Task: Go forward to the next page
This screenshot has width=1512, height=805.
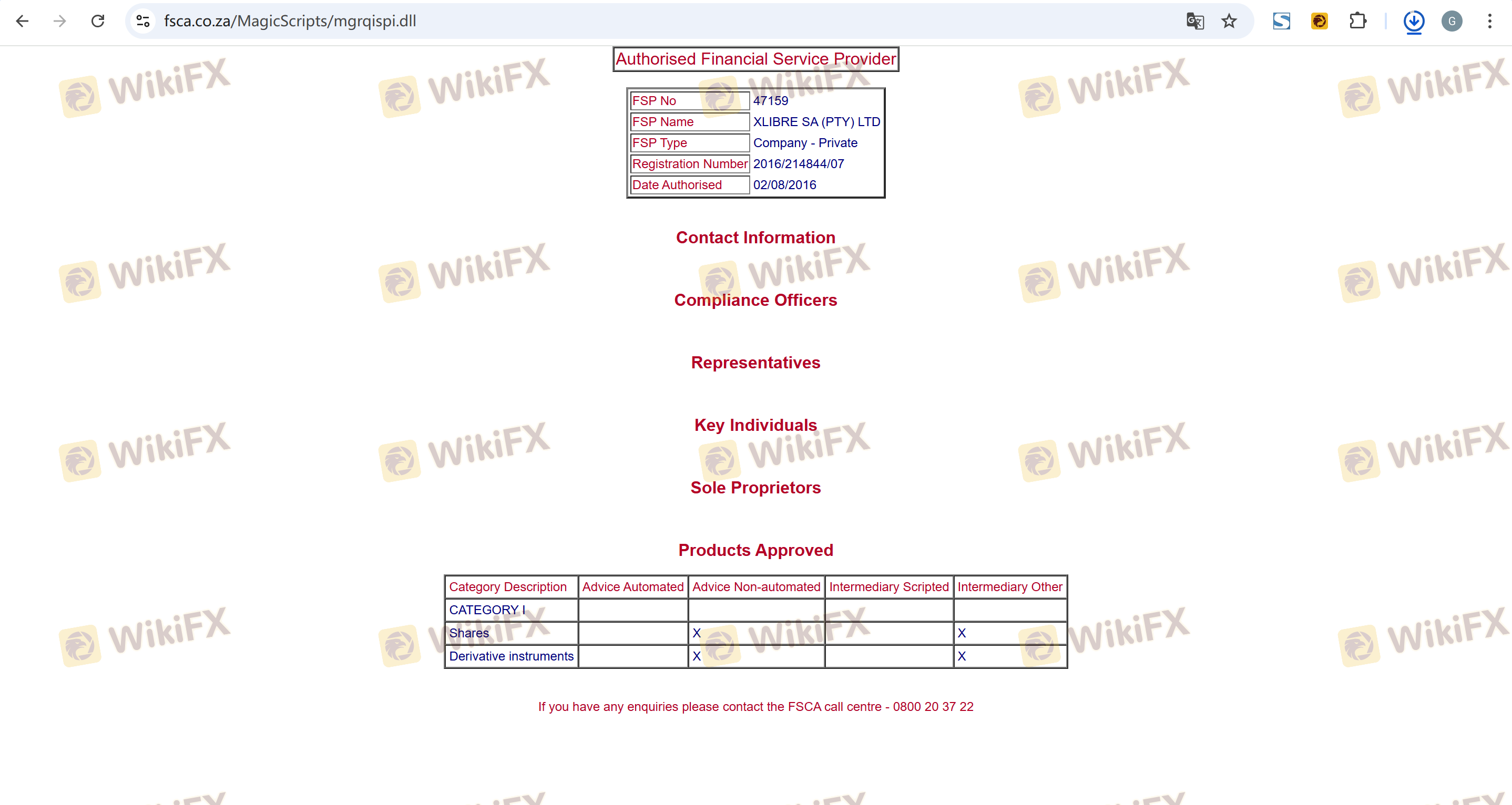Action: [60, 21]
